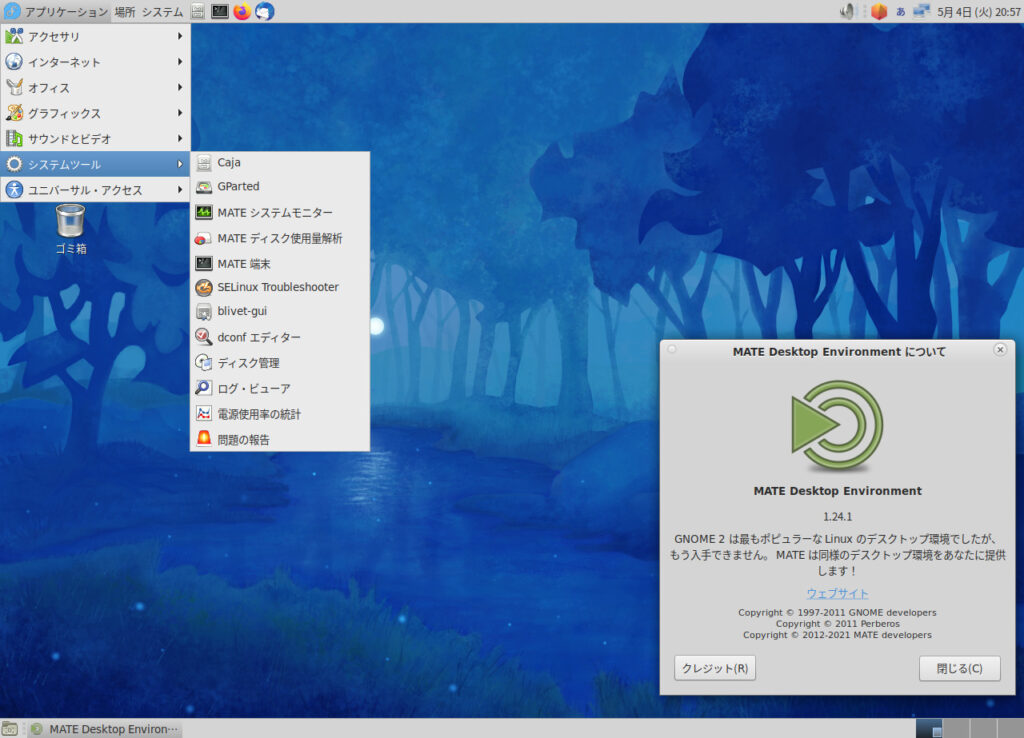Click the あ input method indicator

click(x=901, y=11)
